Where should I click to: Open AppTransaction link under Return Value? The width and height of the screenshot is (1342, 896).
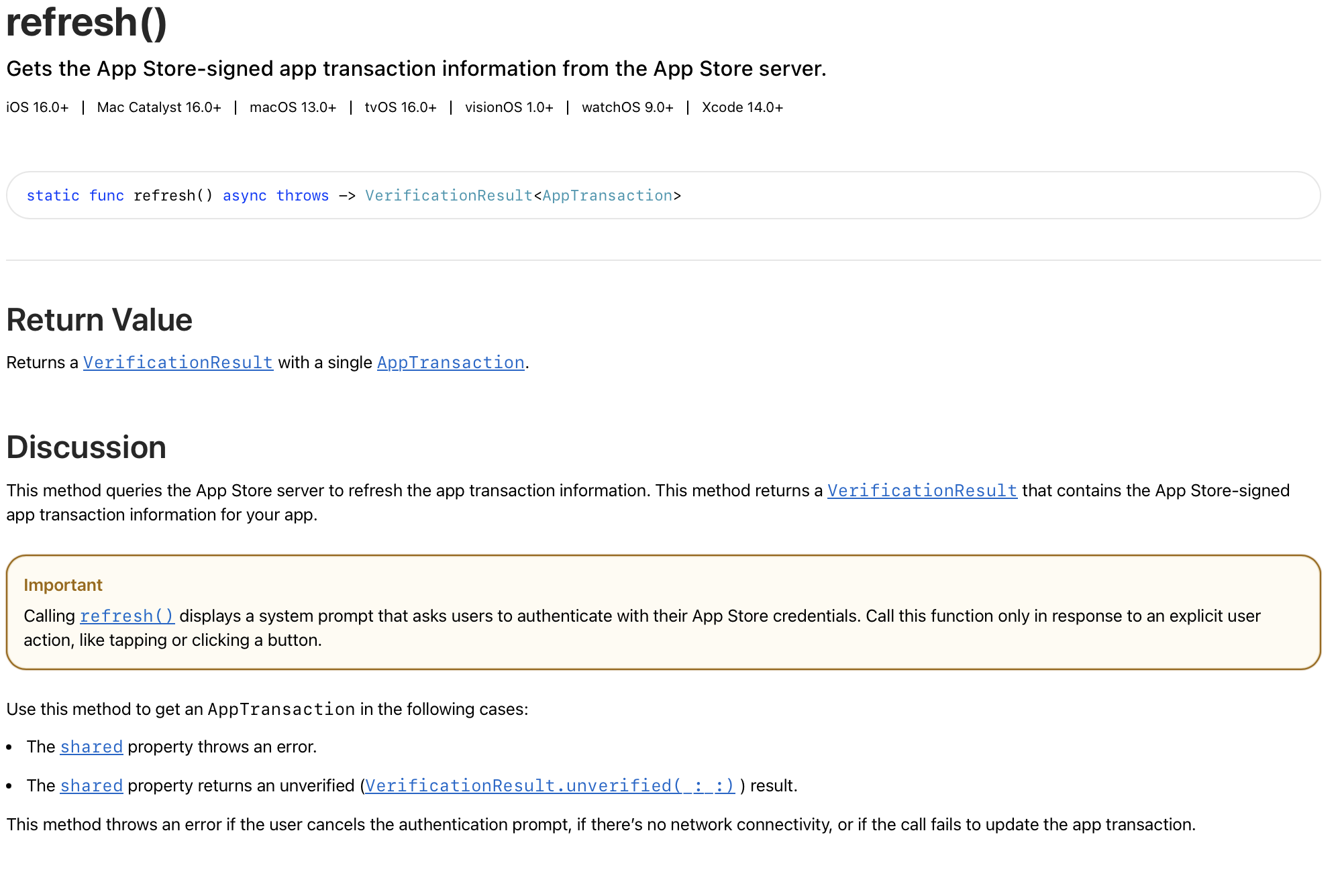(x=451, y=363)
